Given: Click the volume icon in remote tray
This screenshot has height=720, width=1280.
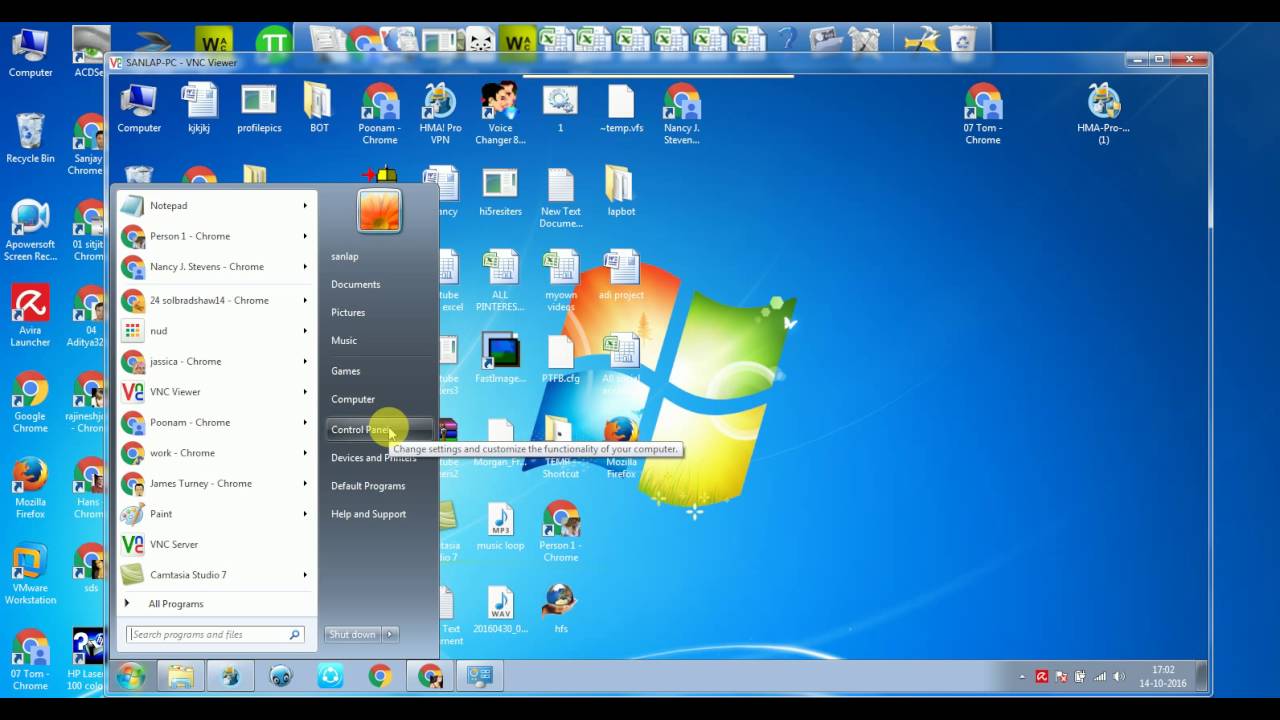Looking at the screenshot, I should coord(1119,677).
